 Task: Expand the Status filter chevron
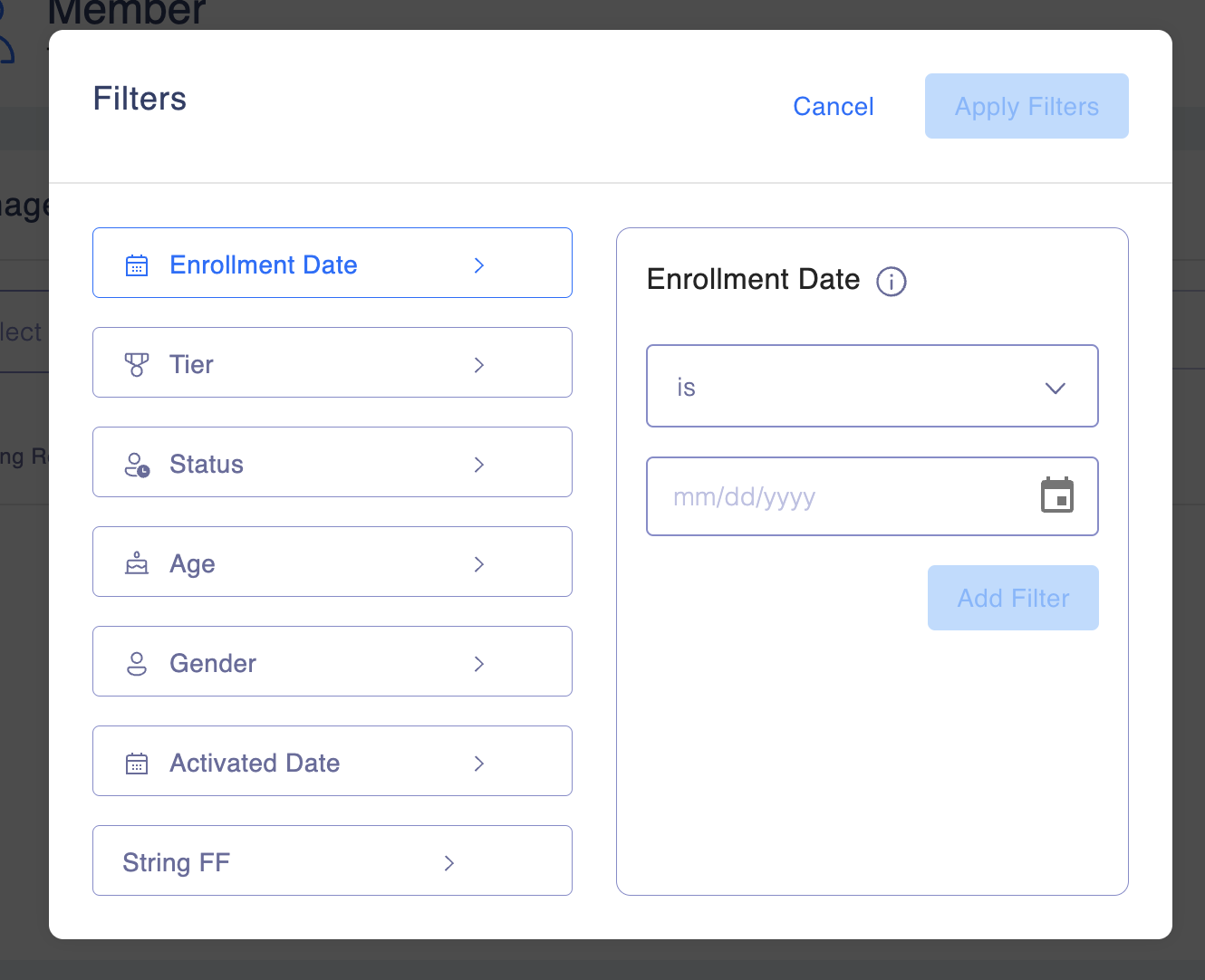[x=479, y=465]
